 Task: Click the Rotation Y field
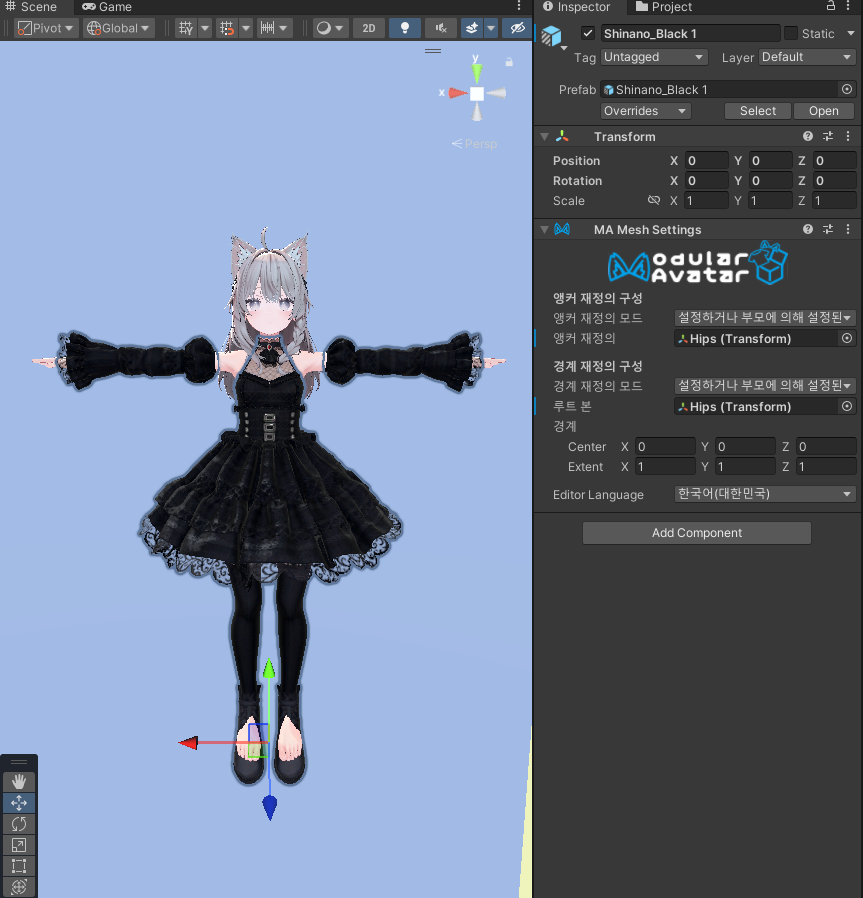pos(771,180)
